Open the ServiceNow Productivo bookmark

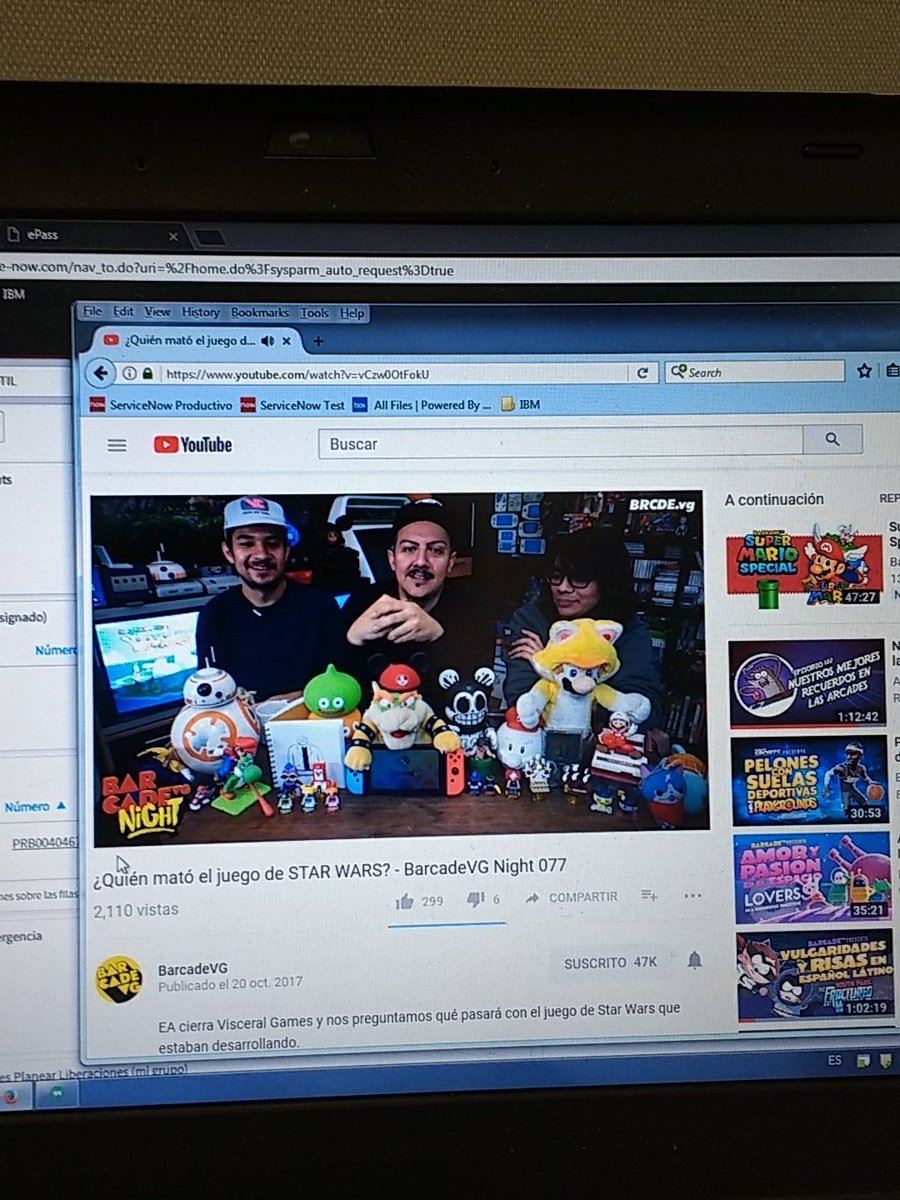tap(161, 405)
